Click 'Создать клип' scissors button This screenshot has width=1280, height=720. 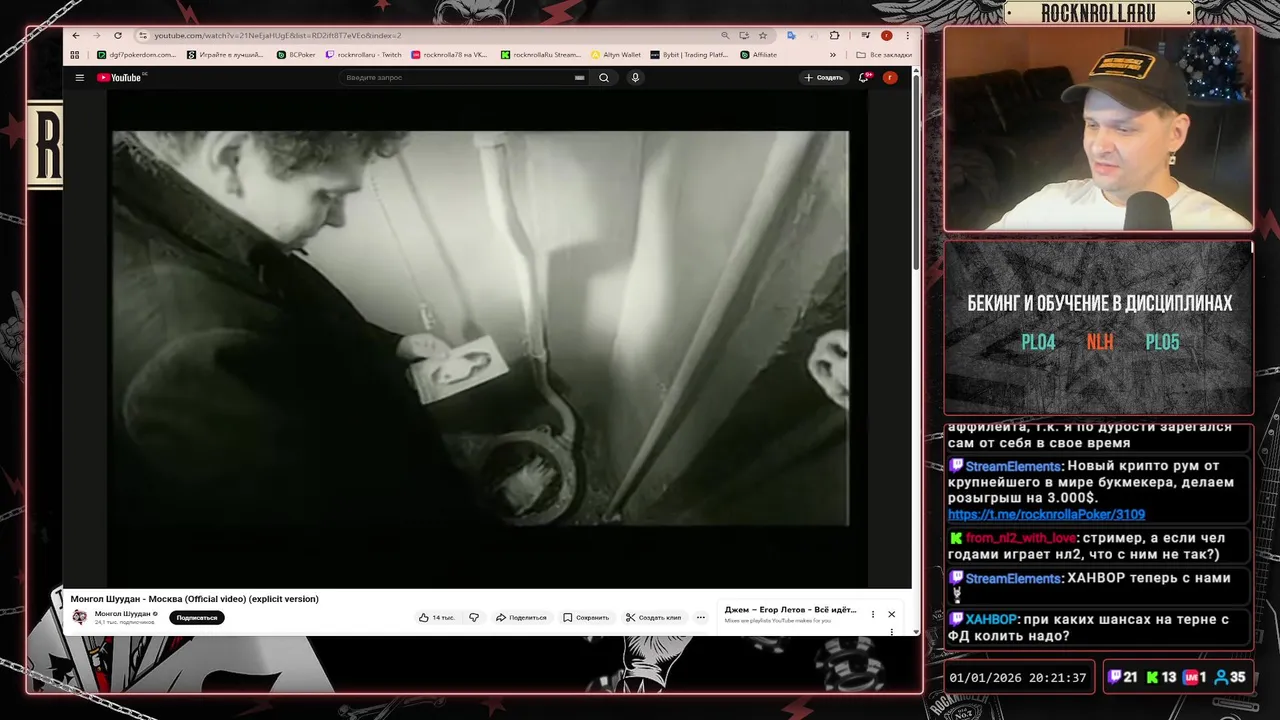click(x=654, y=618)
